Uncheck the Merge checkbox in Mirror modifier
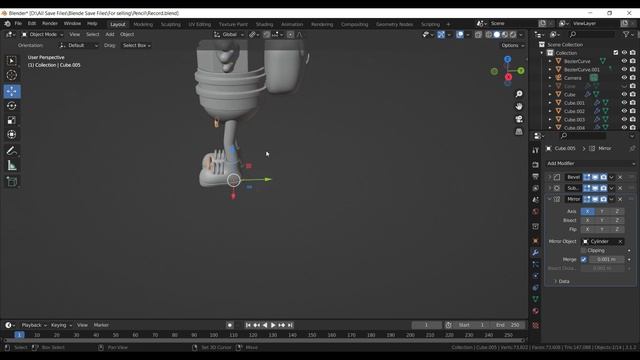This screenshot has width=640, height=360. pyautogui.click(x=584, y=260)
